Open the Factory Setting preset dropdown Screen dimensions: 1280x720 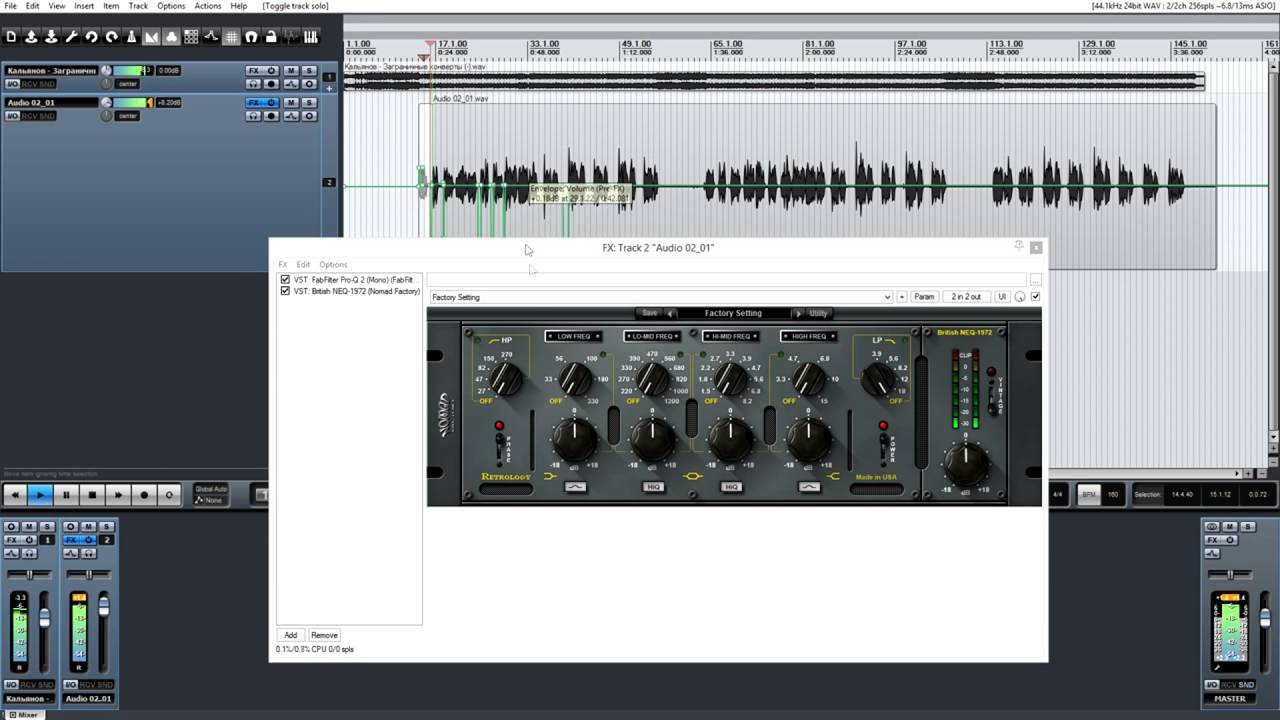[661, 297]
